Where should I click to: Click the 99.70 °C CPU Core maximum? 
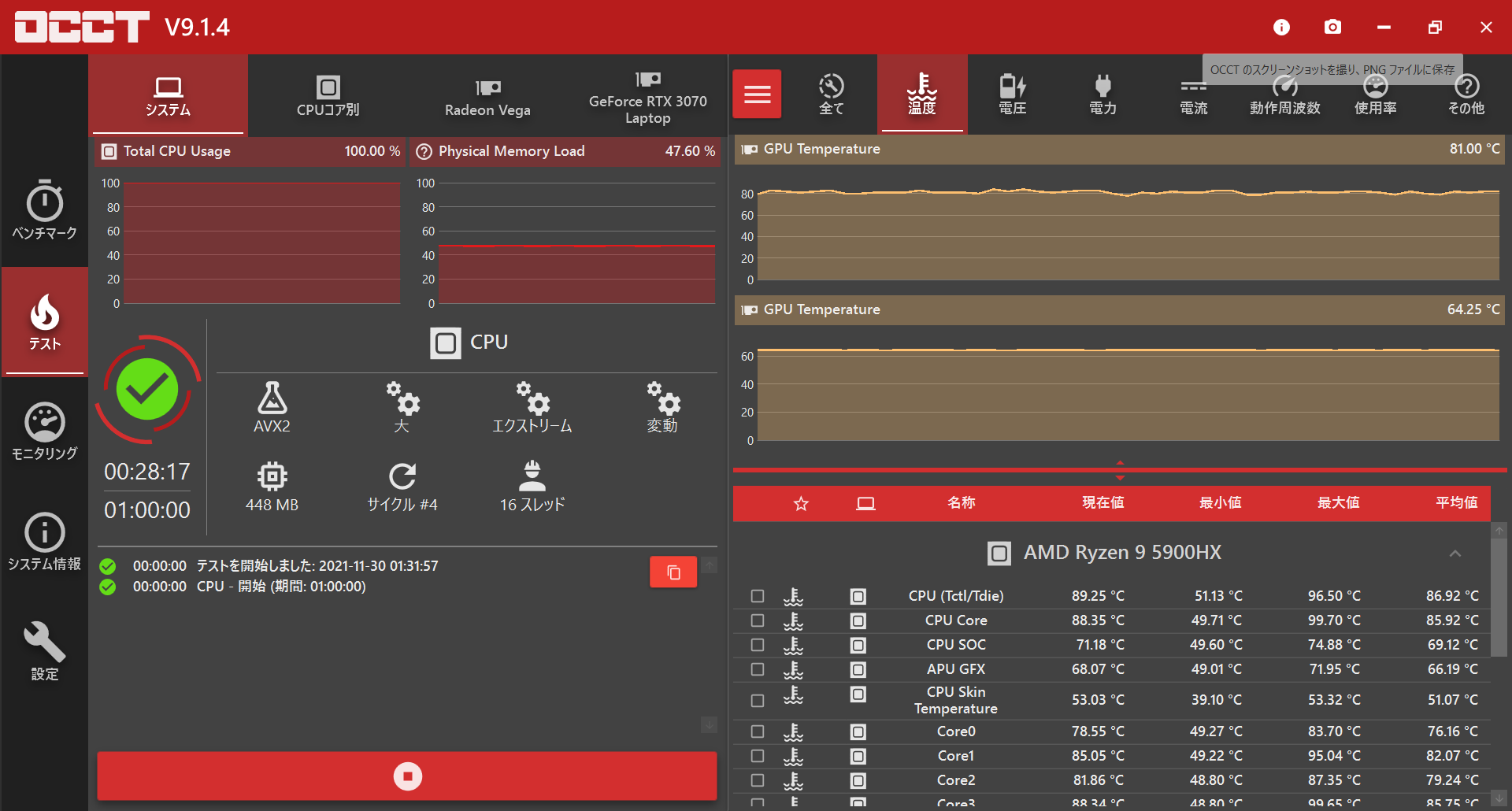click(x=1334, y=620)
